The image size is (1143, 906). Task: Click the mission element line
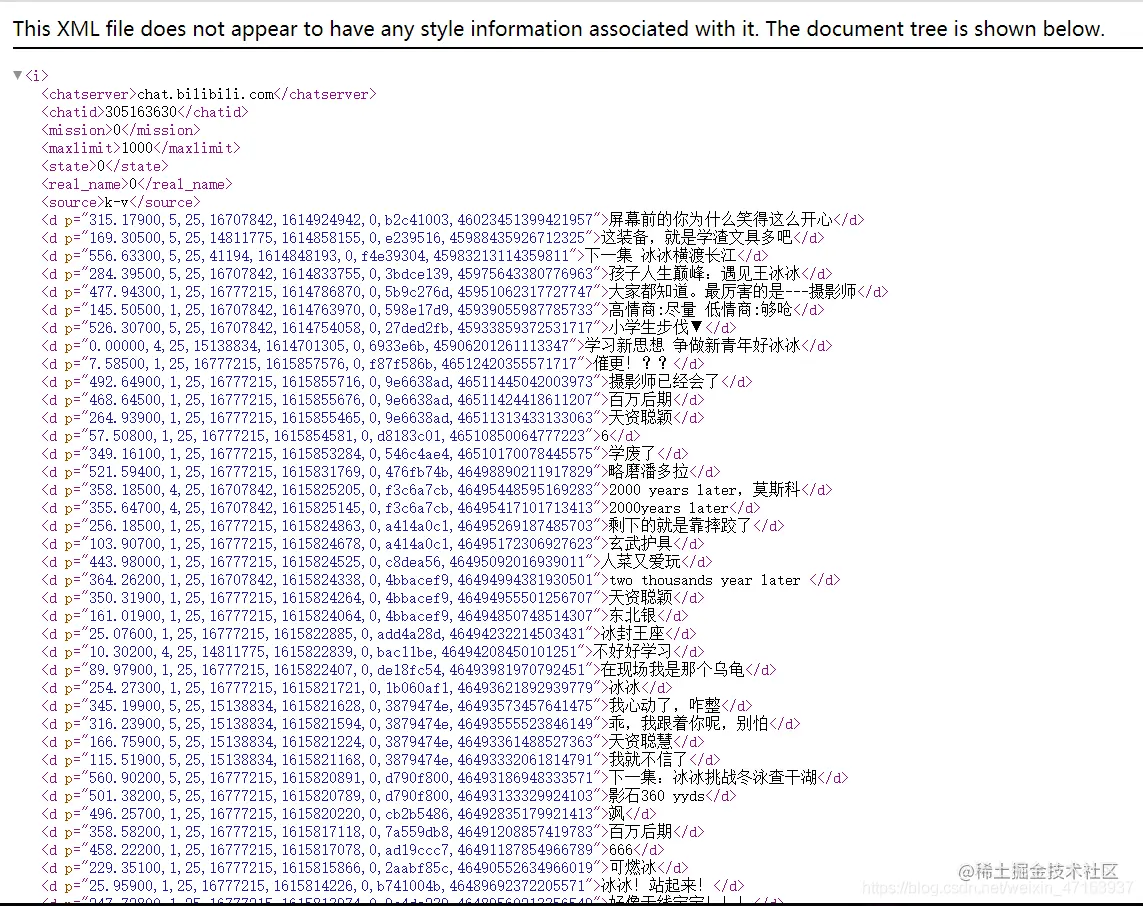click(121, 130)
